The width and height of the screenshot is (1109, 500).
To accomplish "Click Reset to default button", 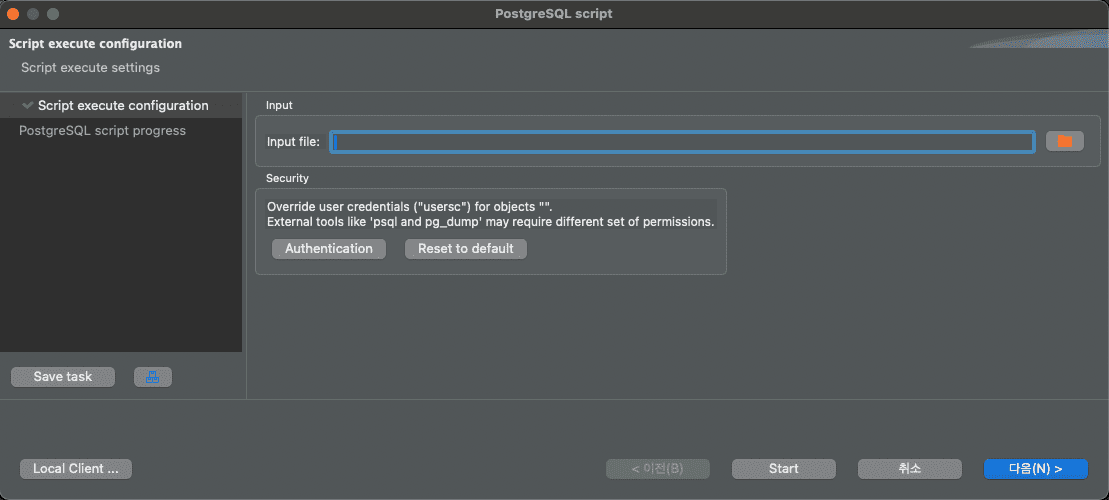I will [465, 249].
